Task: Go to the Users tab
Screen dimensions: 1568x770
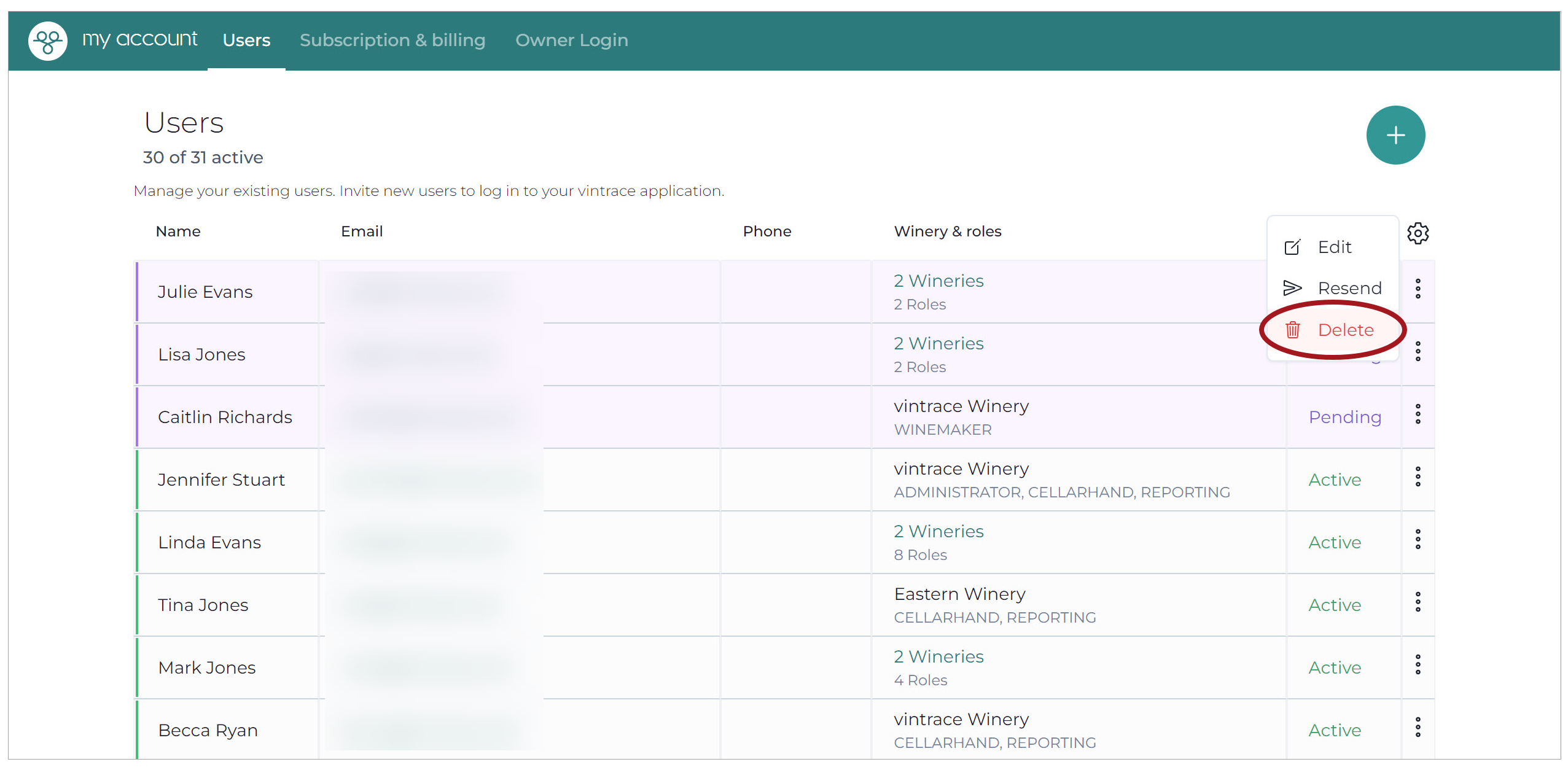Action: [x=246, y=41]
